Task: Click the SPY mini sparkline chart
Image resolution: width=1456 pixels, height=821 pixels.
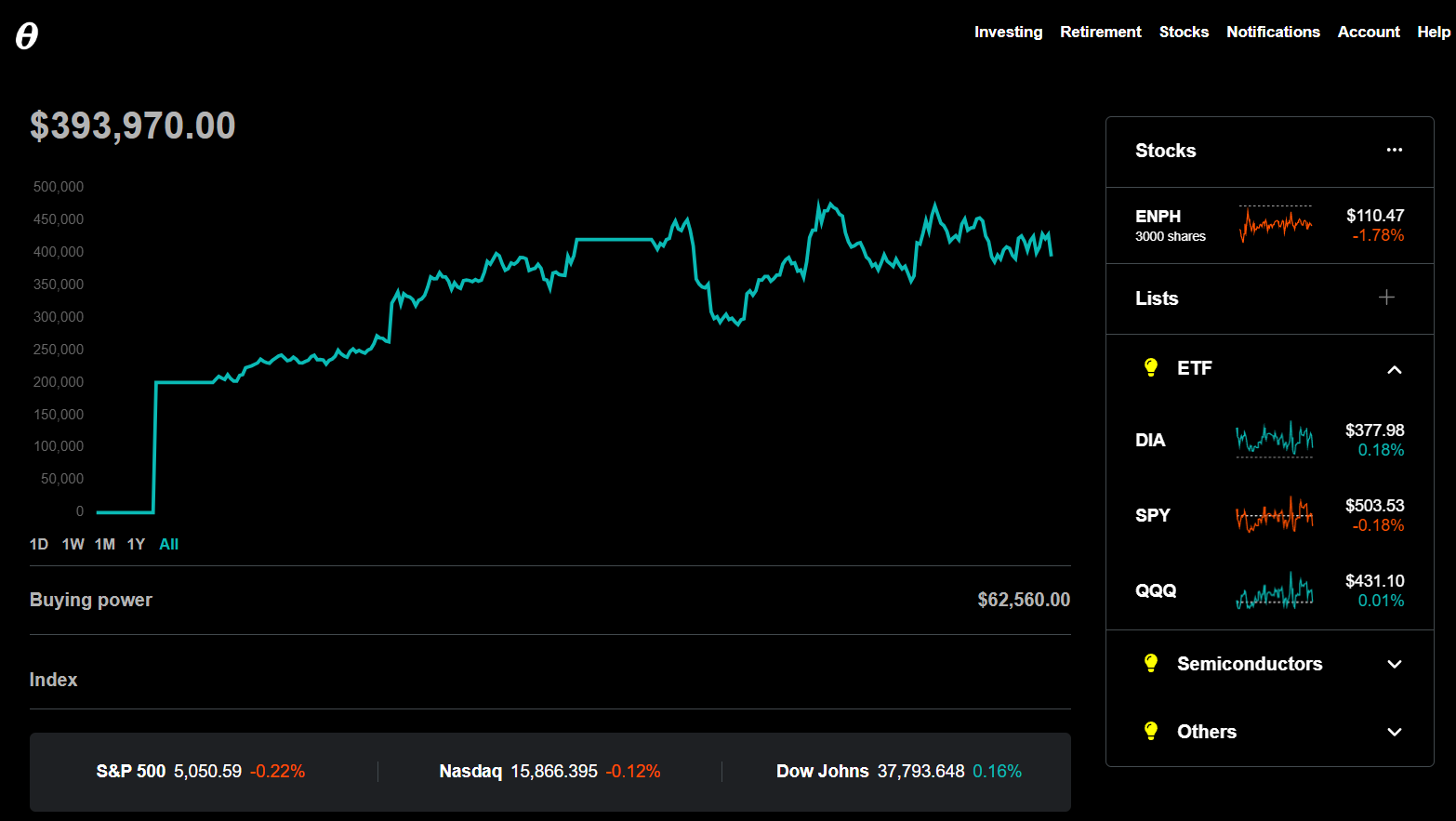Action: pyautogui.click(x=1274, y=515)
